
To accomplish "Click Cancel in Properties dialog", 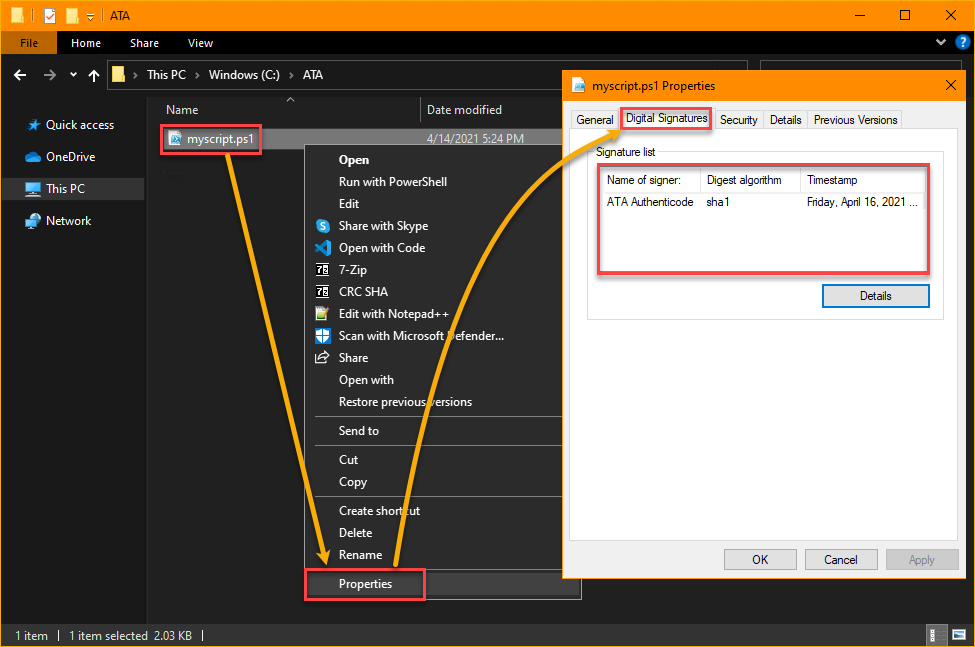I will 841,559.
